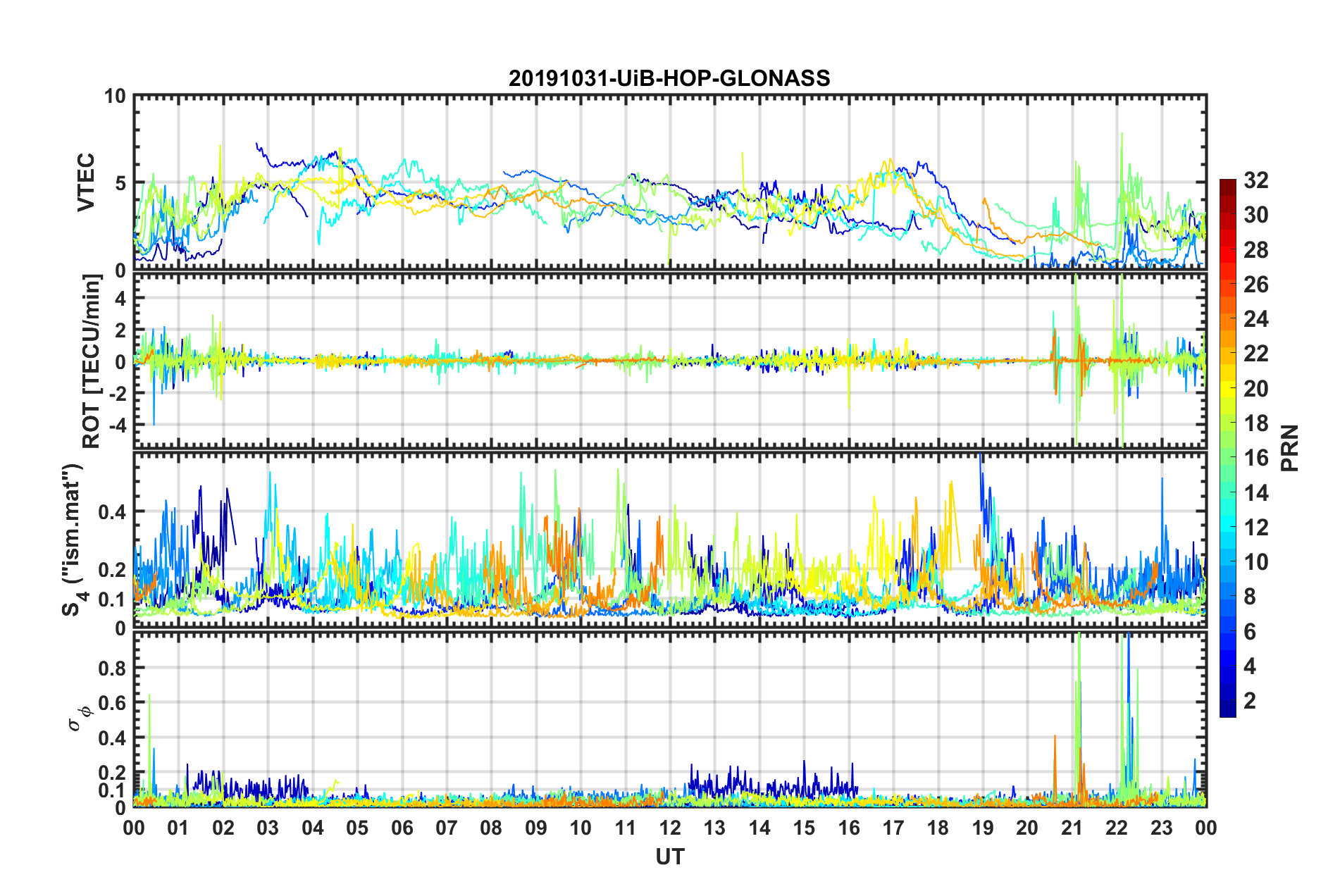The width and height of the screenshot is (1340, 896).
Task: Click the PRN colorbar label
Action: point(1290,448)
